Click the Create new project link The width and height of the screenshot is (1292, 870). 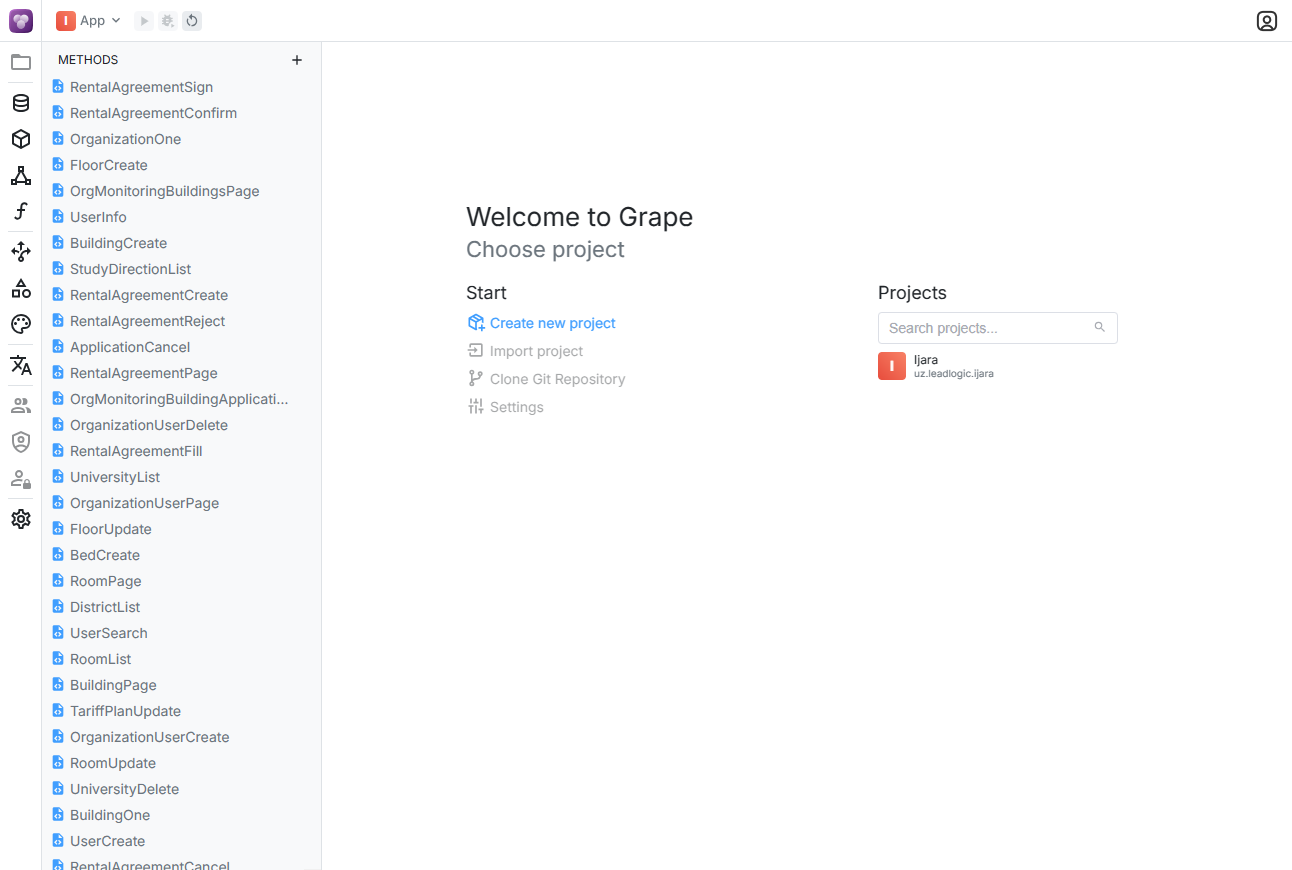pyautogui.click(x=552, y=323)
